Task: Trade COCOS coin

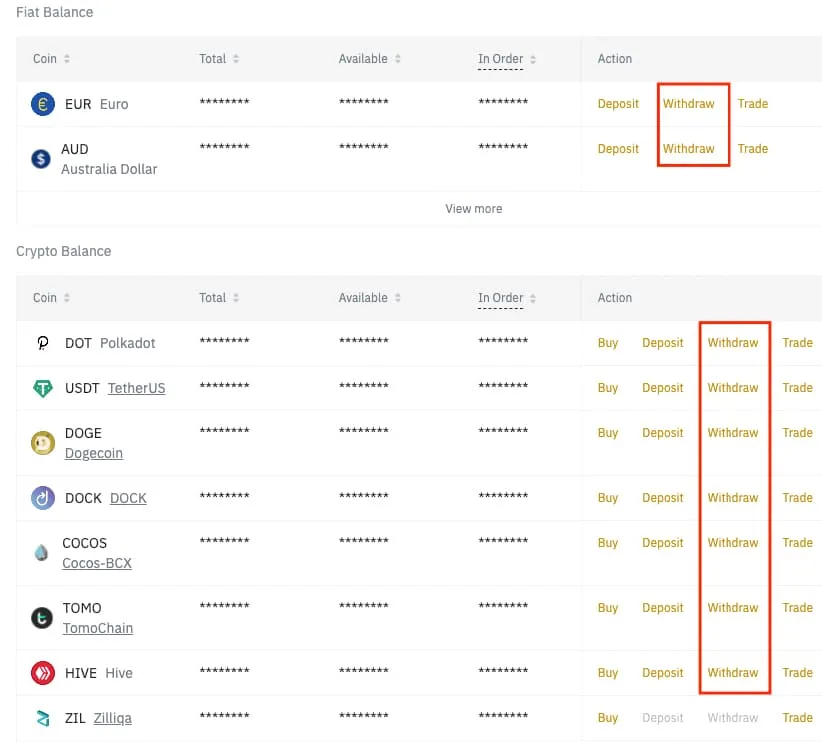Action: point(797,543)
